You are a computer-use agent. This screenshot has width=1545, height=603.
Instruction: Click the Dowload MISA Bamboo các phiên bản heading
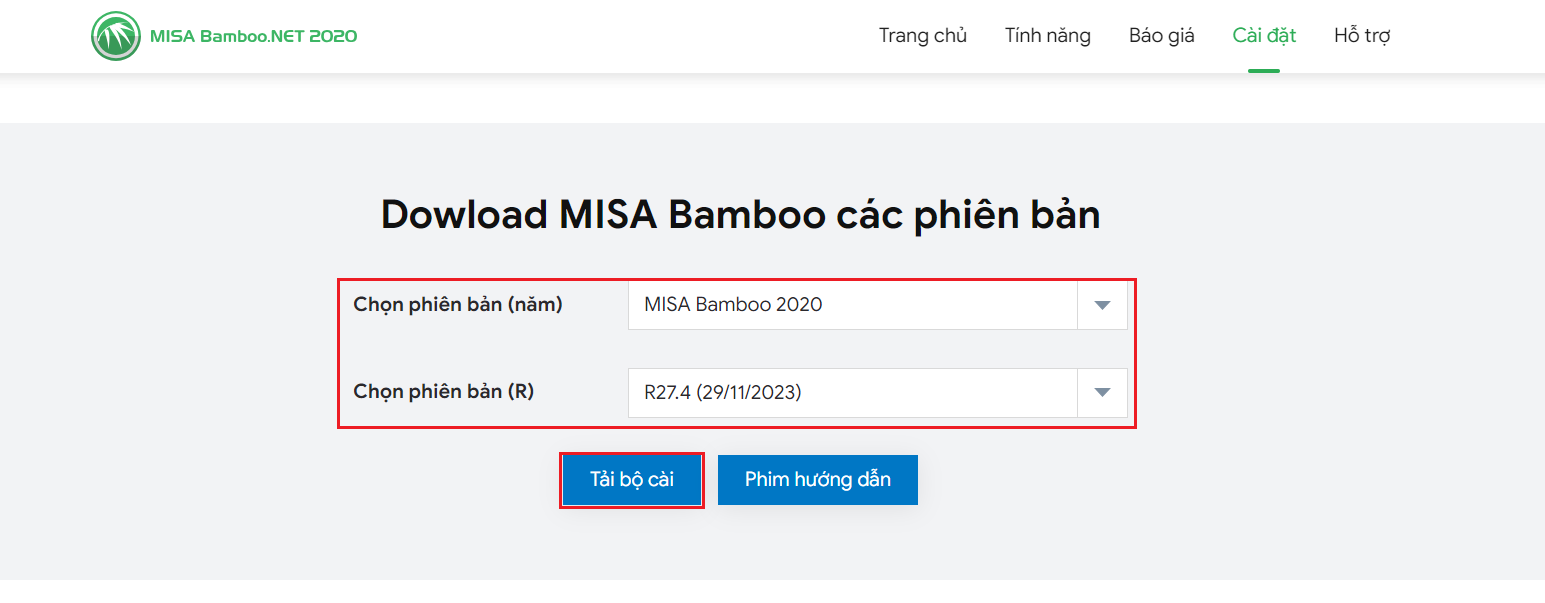741,216
